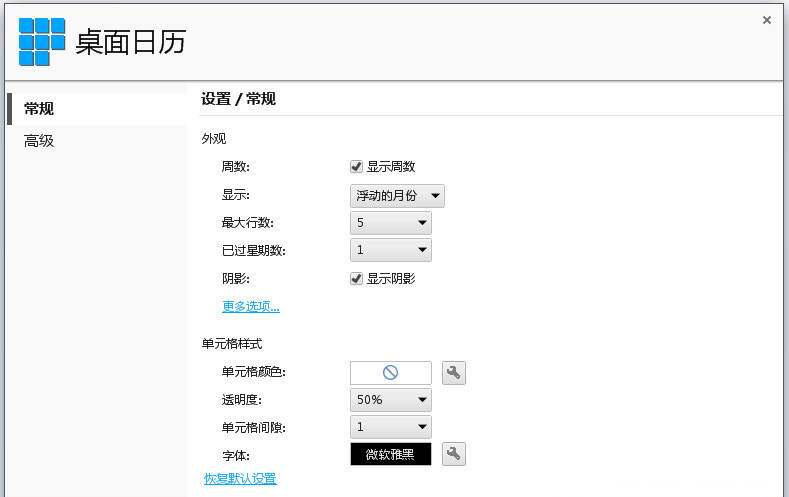Open the 显示 dropdown showing 浮动的月份

coord(397,196)
